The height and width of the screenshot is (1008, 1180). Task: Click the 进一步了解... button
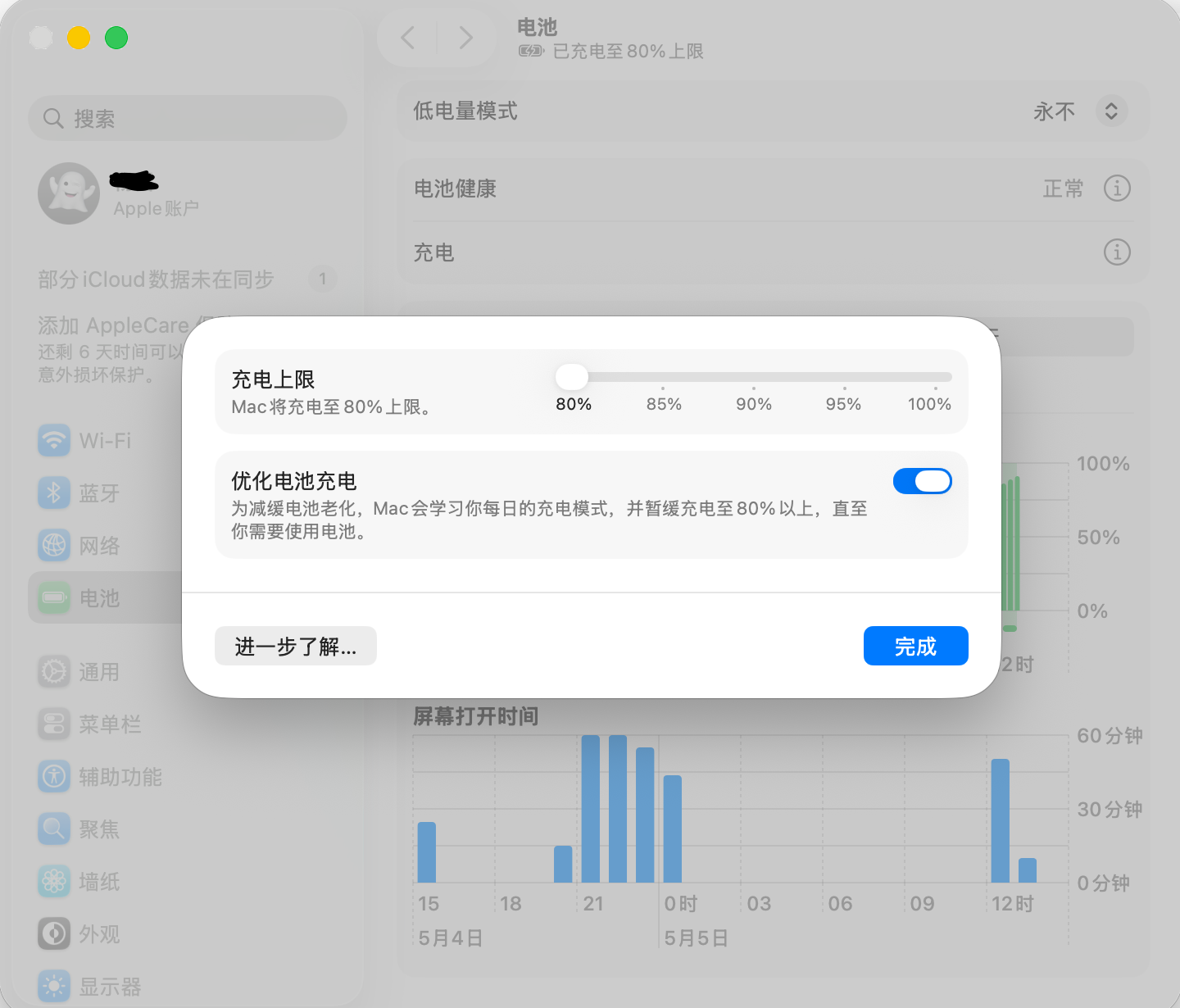click(x=295, y=646)
